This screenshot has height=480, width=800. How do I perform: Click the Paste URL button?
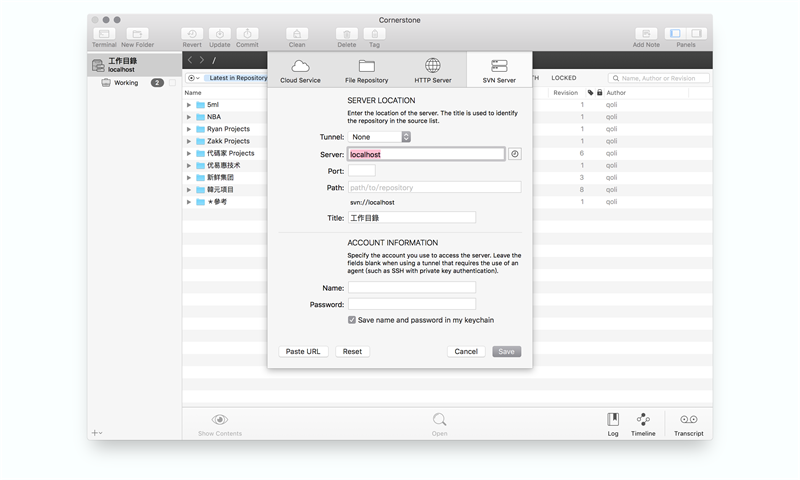tap(303, 352)
